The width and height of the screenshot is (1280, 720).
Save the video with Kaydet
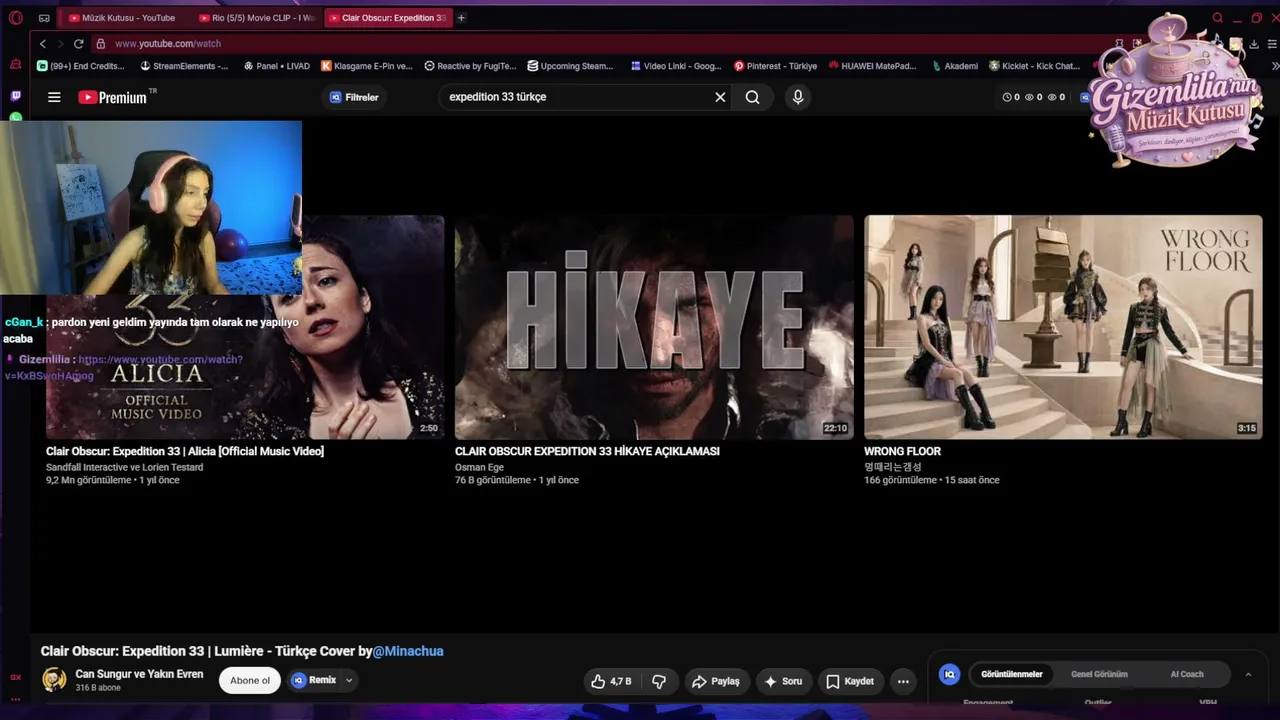850,681
